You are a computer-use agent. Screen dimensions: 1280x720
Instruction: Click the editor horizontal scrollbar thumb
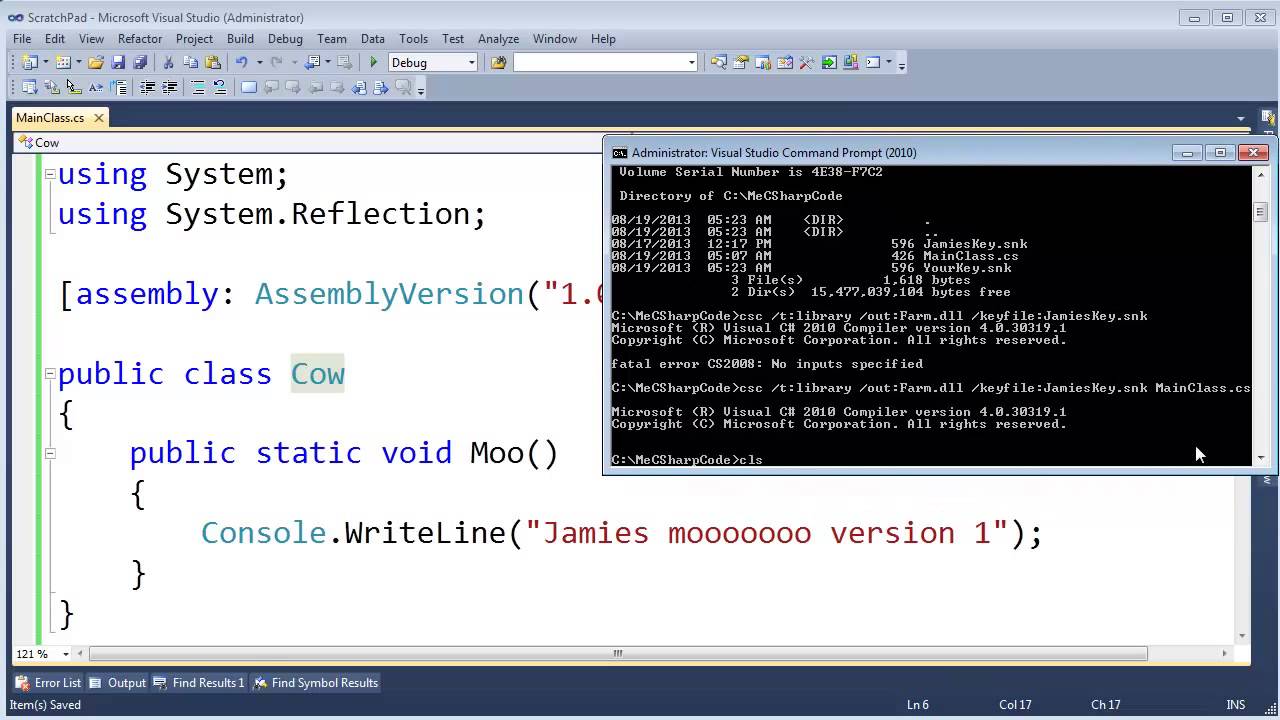pos(617,654)
